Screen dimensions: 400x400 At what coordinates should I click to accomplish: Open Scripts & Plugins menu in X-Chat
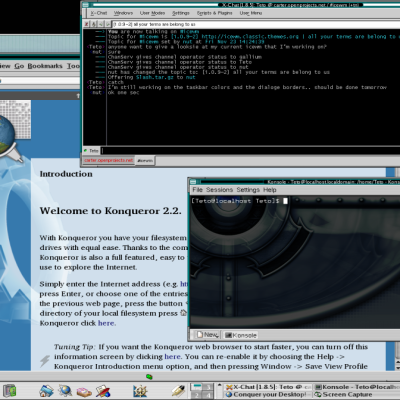coord(214,13)
